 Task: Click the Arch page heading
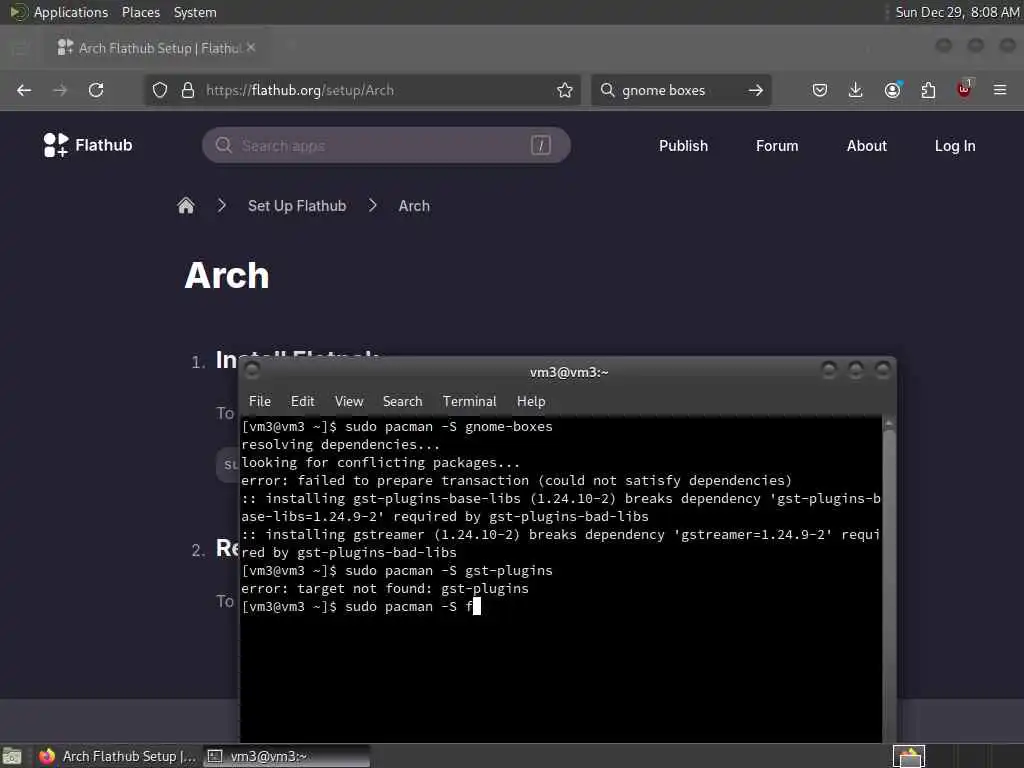click(227, 275)
